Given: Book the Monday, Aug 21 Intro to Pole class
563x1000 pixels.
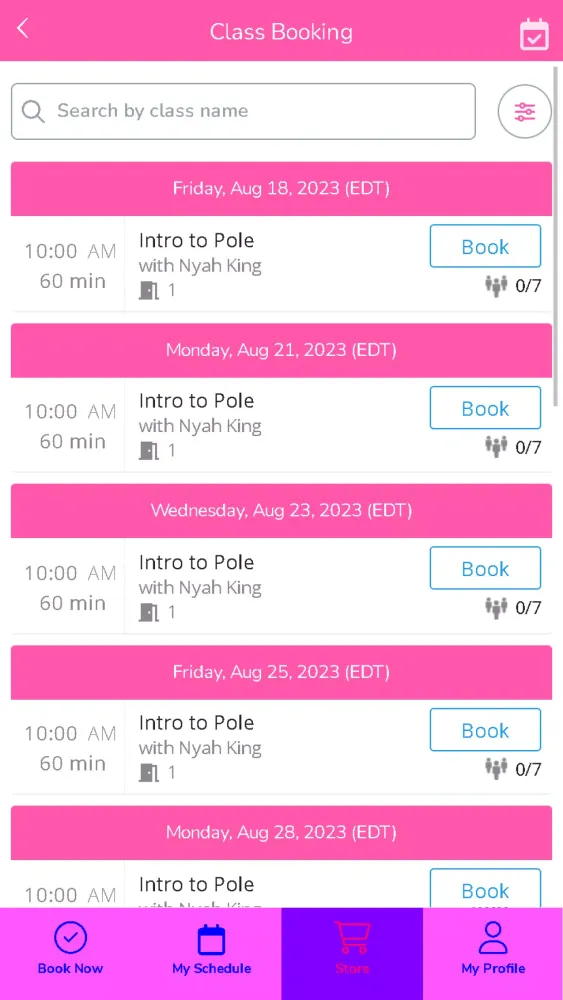Looking at the screenshot, I should pyautogui.click(x=485, y=408).
